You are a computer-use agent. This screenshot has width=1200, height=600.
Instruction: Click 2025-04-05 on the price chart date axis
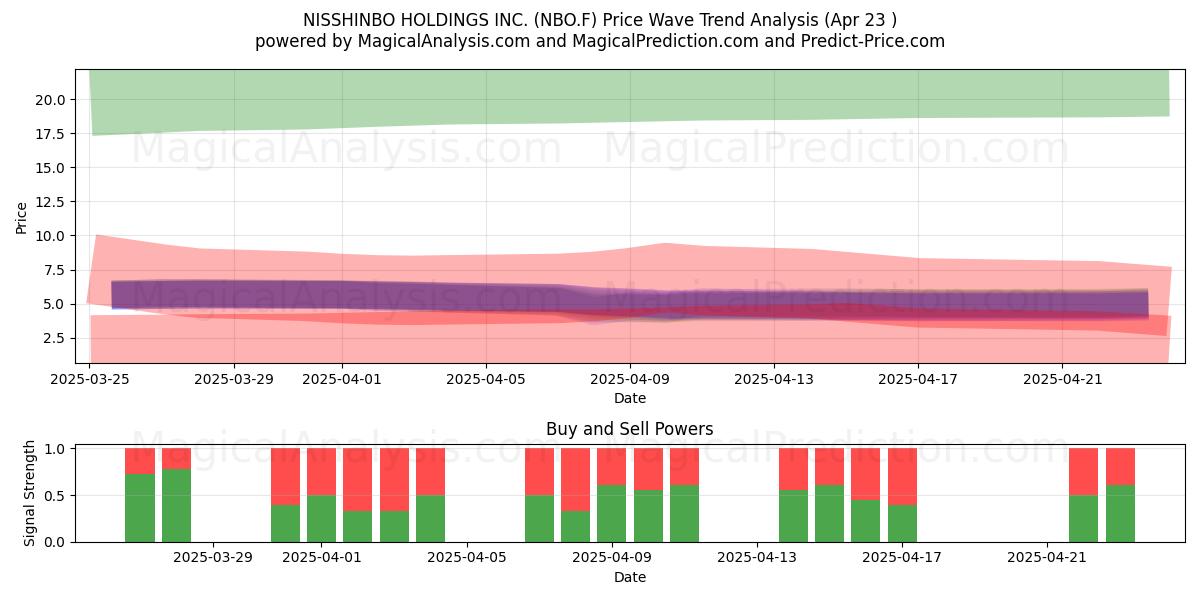click(x=486, y=380)
